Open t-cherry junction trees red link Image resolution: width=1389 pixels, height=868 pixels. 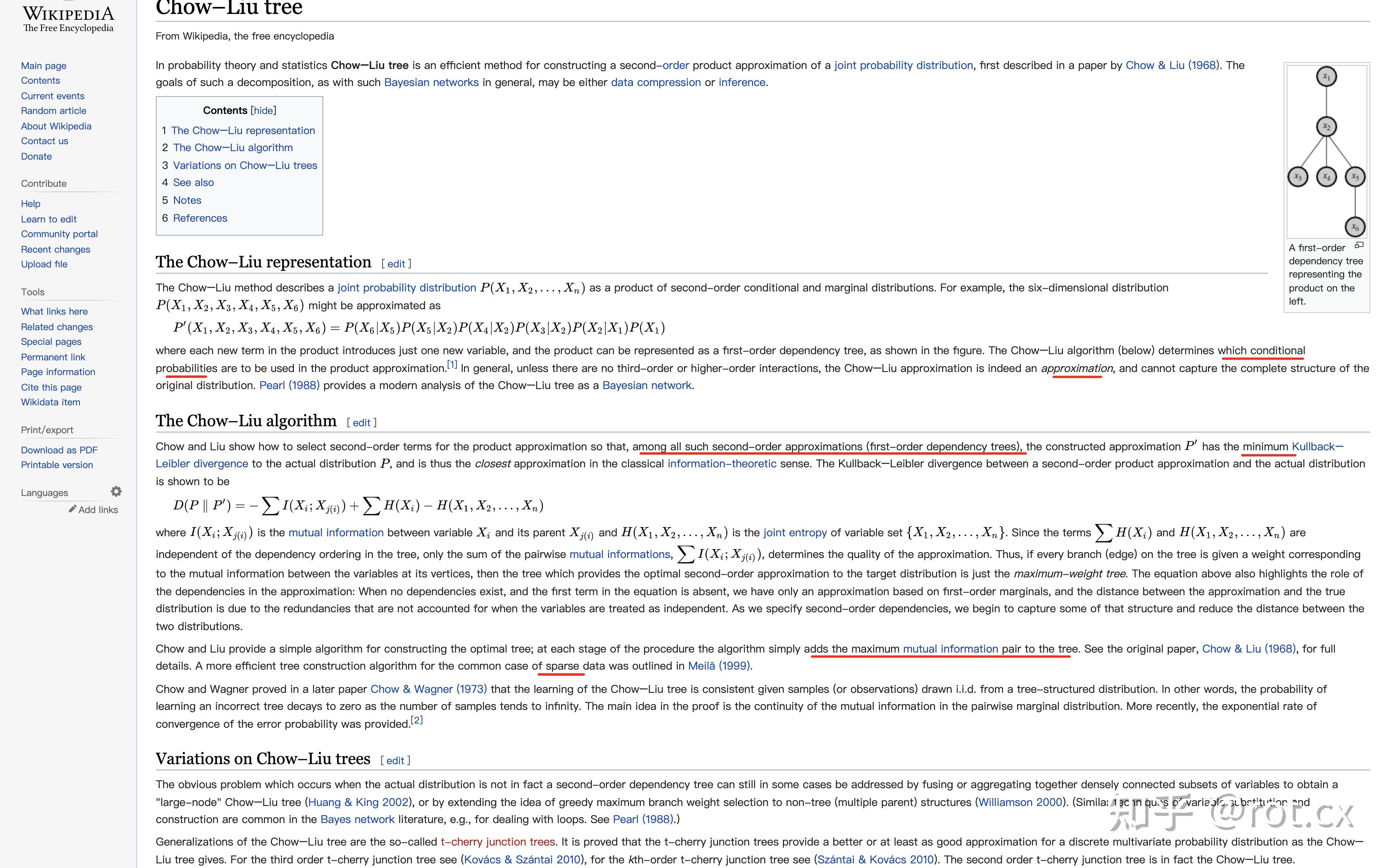click(498, 842)
